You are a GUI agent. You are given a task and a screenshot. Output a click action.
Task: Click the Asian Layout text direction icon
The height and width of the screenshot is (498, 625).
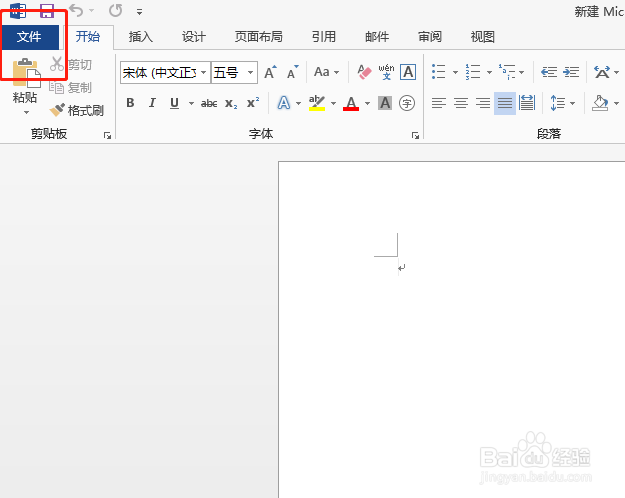coord(602,72)
